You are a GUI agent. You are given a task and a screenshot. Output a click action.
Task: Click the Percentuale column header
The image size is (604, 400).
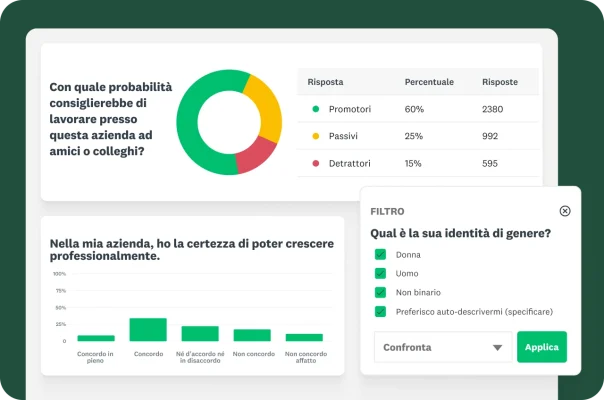tap(429, 82)
